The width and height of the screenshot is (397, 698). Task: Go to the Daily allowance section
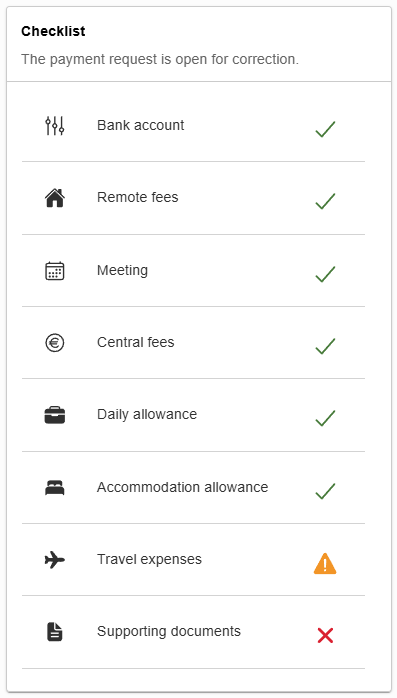click(x=193, y=415)
